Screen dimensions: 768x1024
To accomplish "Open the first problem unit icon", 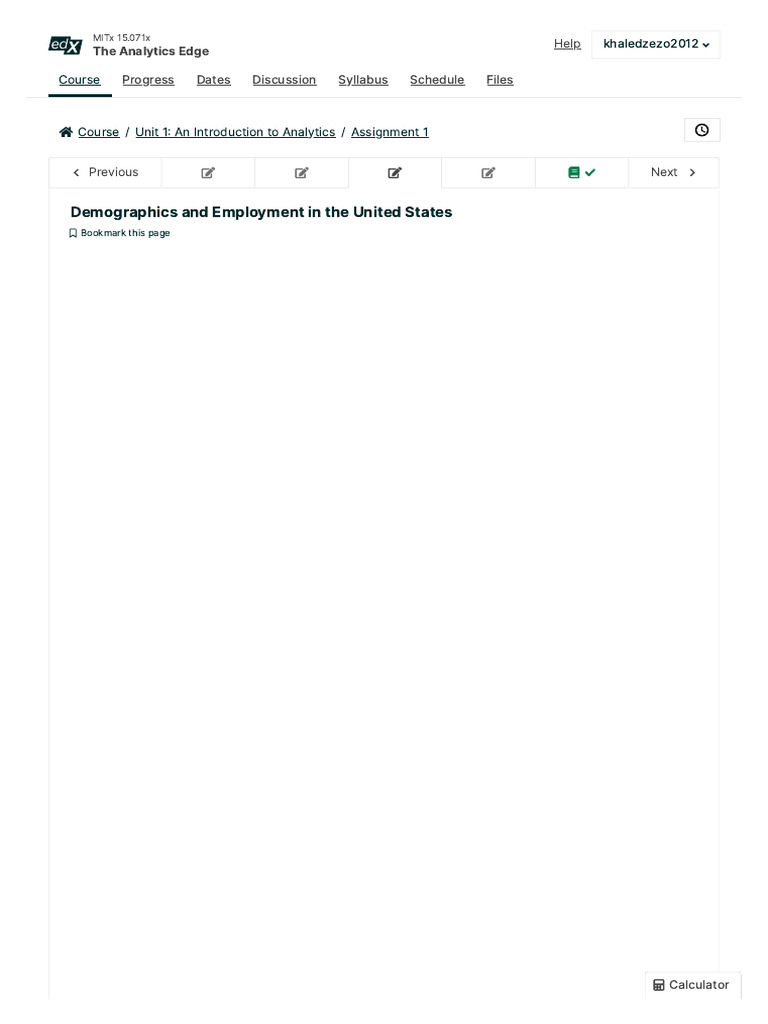I will (208, 172).
